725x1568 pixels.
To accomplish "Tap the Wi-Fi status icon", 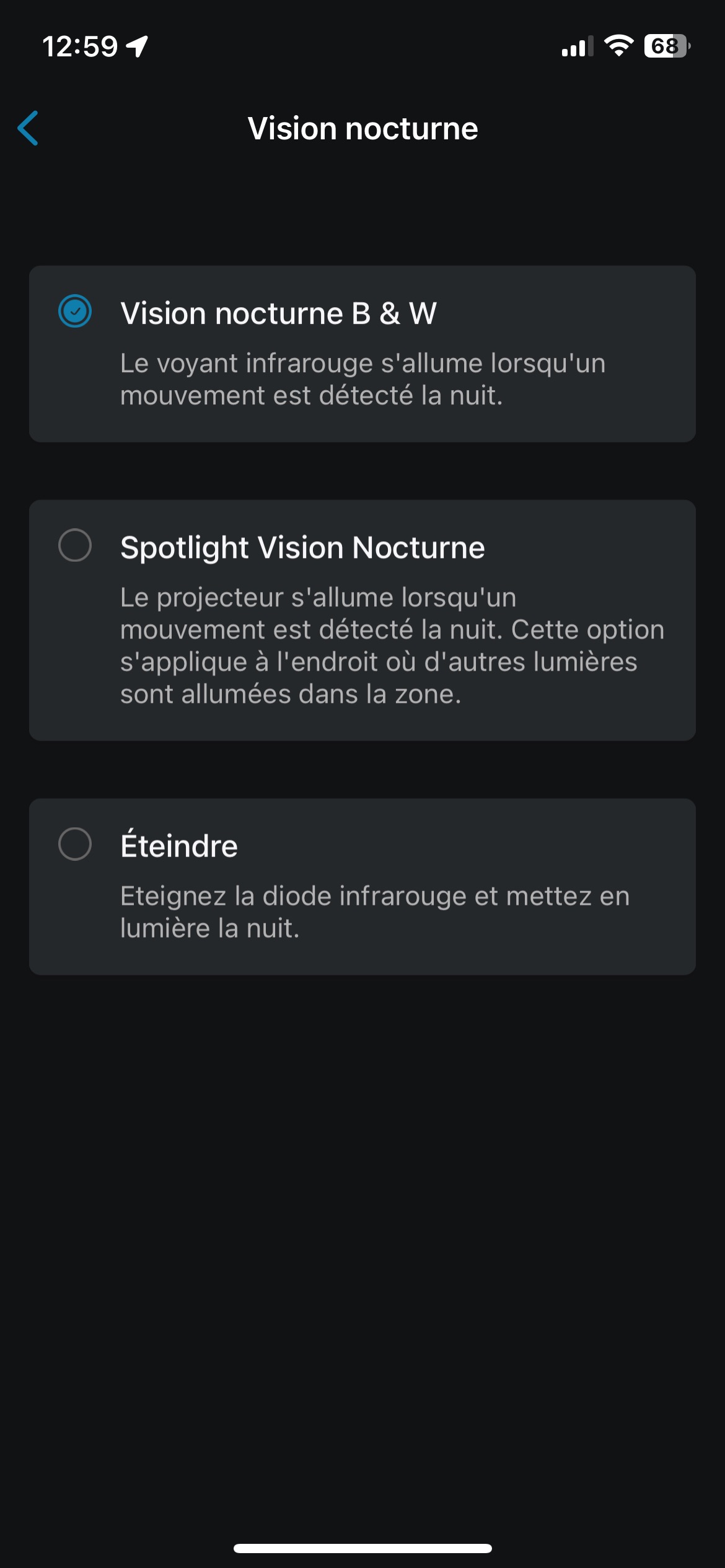I will pos(618,46).
